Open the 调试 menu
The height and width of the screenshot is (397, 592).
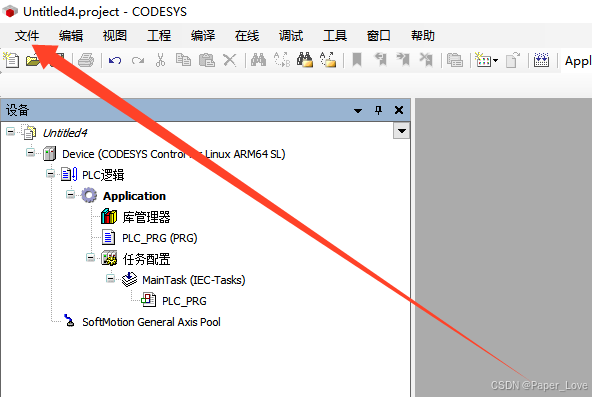[291, 36]
